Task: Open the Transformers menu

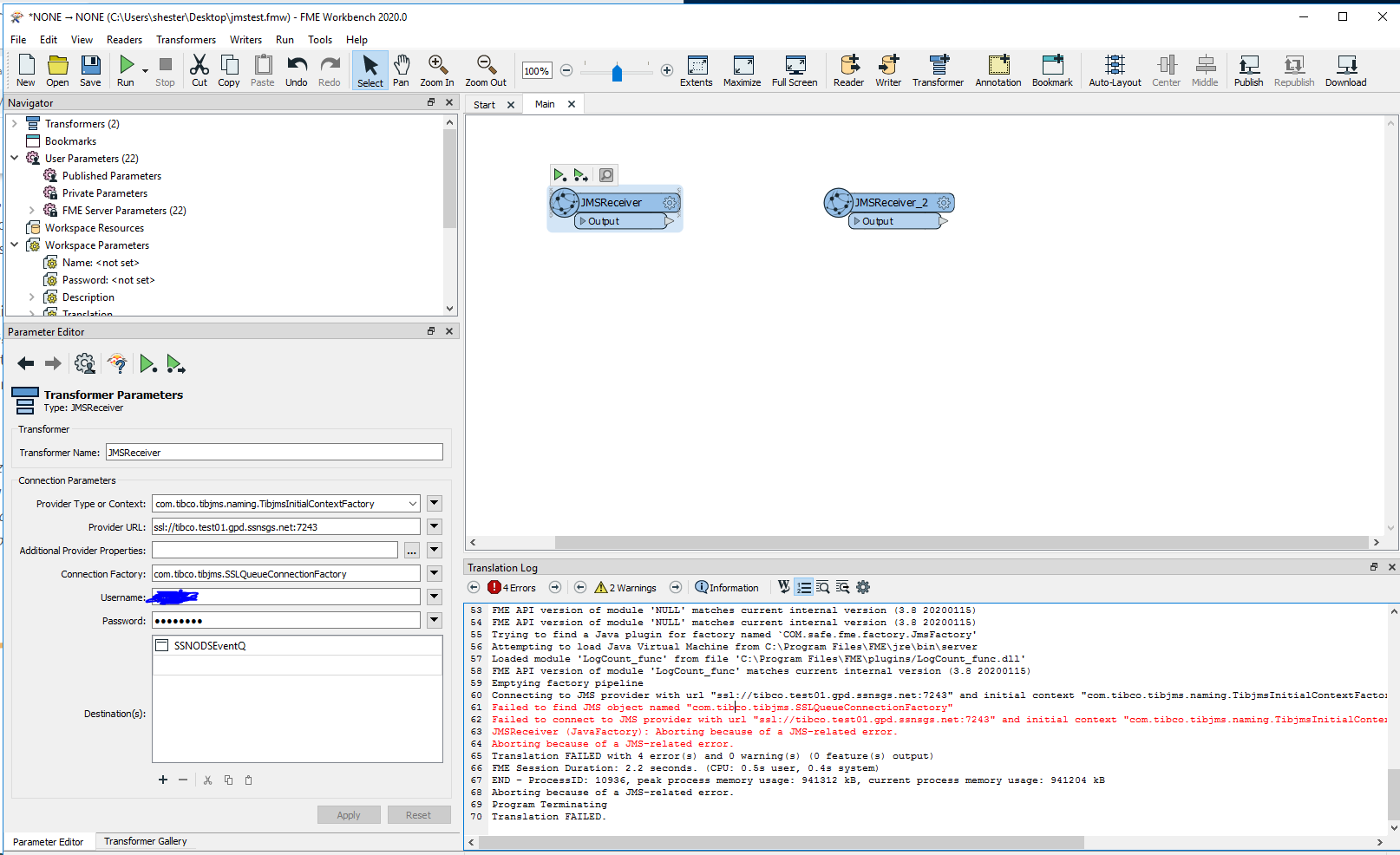Action: [x=186, y=40]
